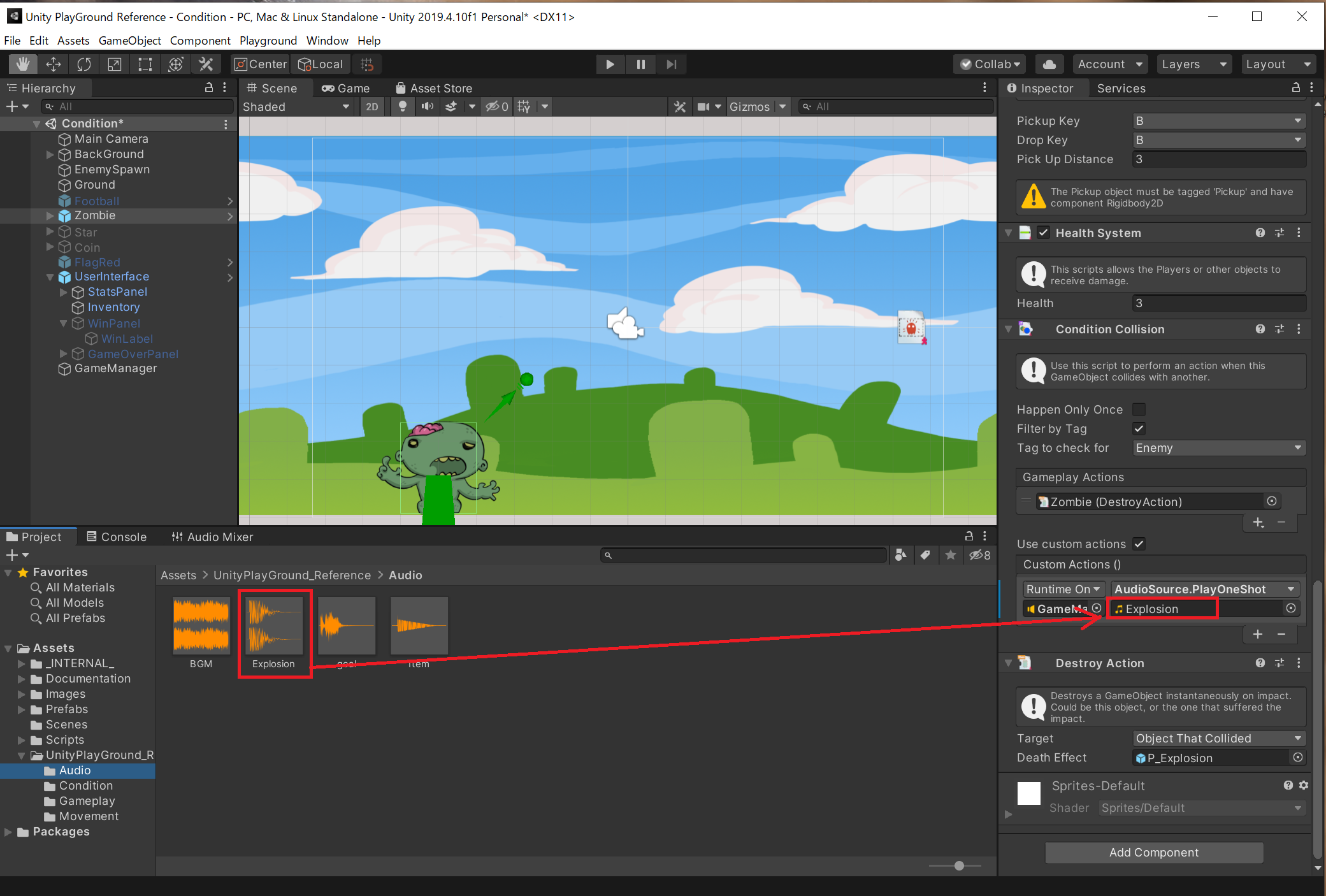
Task: Select the Rotate tool
Action: point(84,64)
